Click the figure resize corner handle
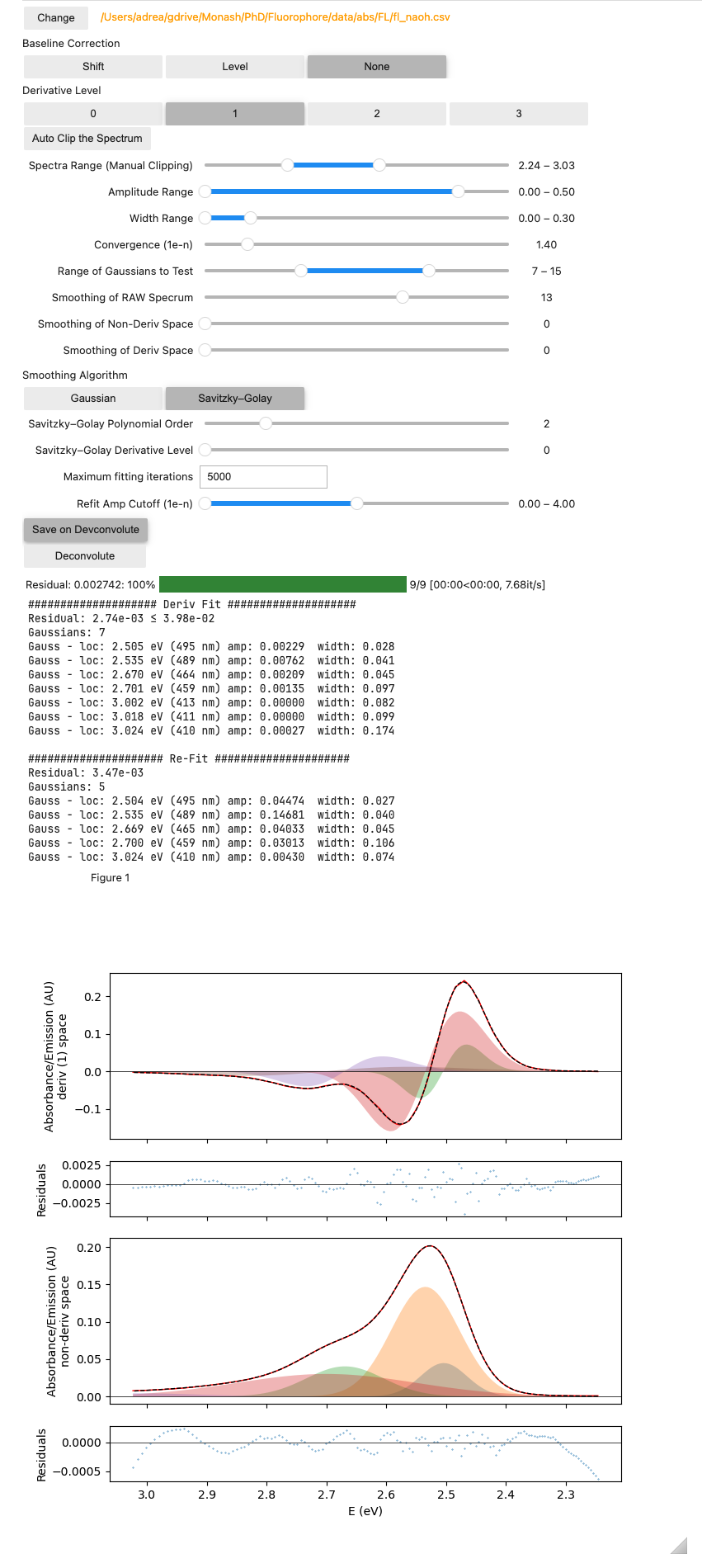This screenshot has height=1568, width=702. click(679, 1545)
